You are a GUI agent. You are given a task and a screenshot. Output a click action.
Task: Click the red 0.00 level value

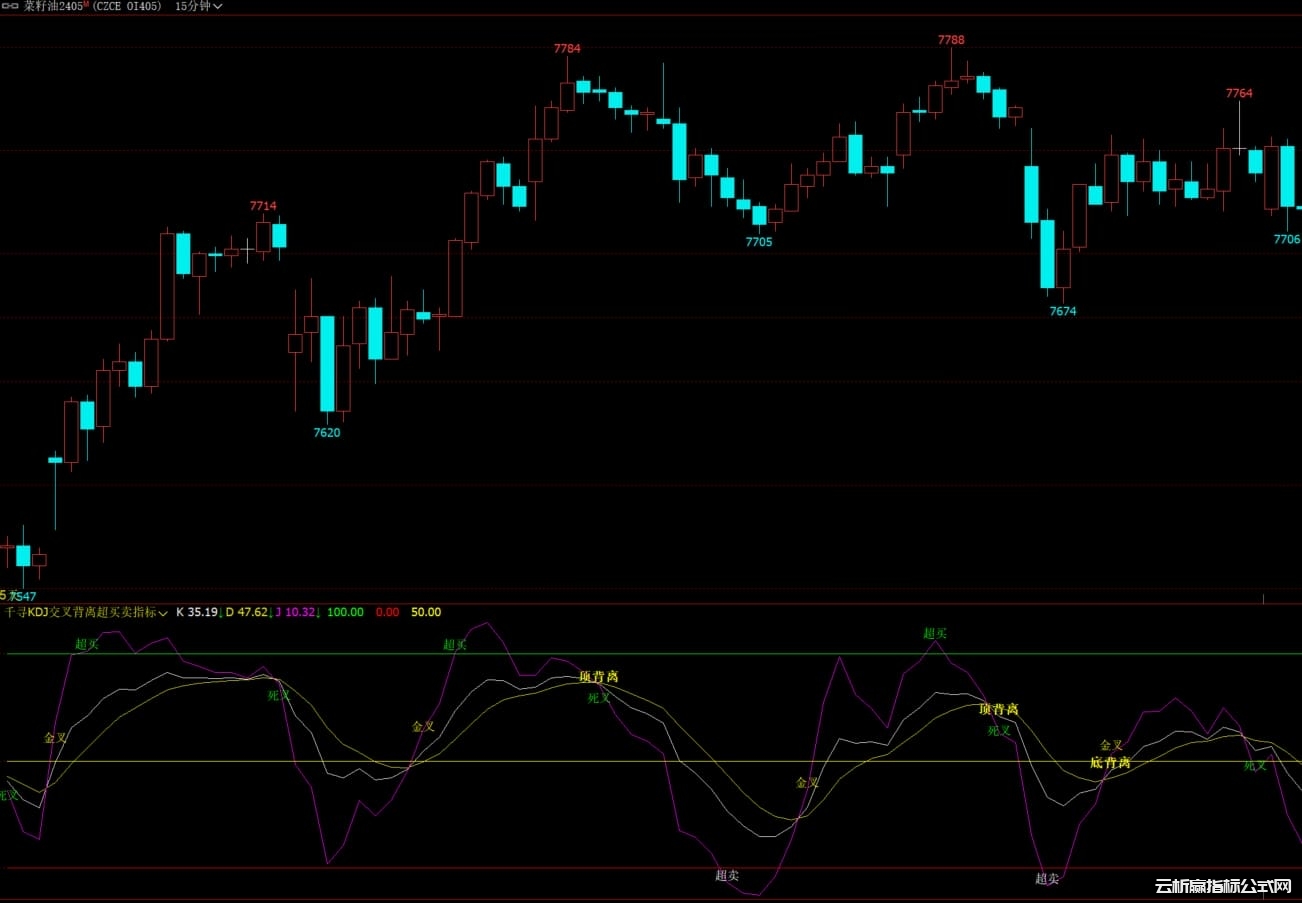click(387, 612)
